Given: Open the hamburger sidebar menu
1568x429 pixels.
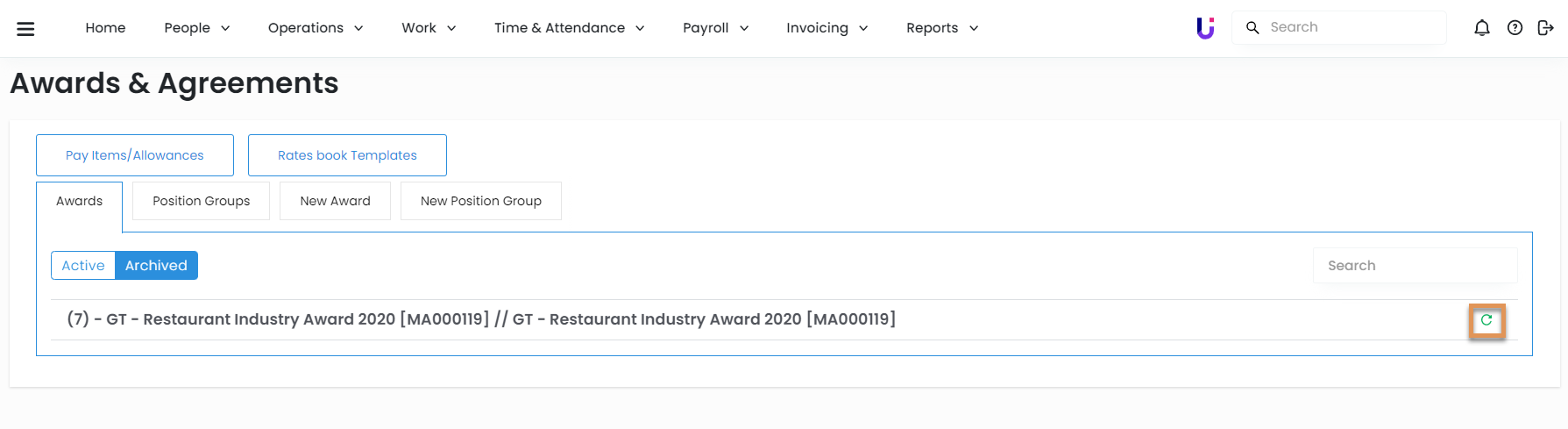Looking at the screenshot, I should point(25,28).
